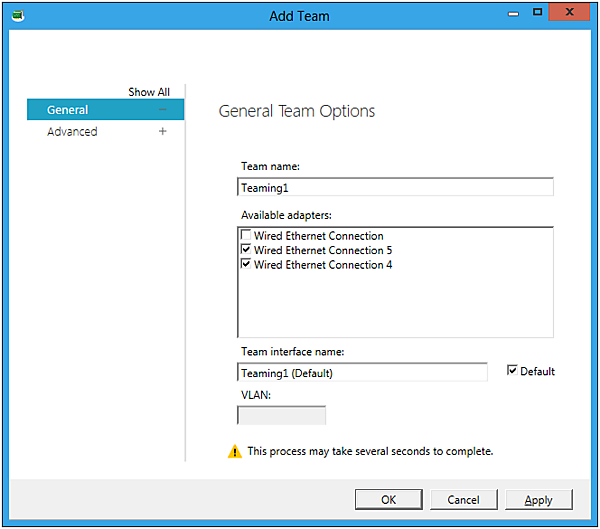Collapse General using the minus sign
The height and width of the screenshot is (529, 600).
[163, 110]
